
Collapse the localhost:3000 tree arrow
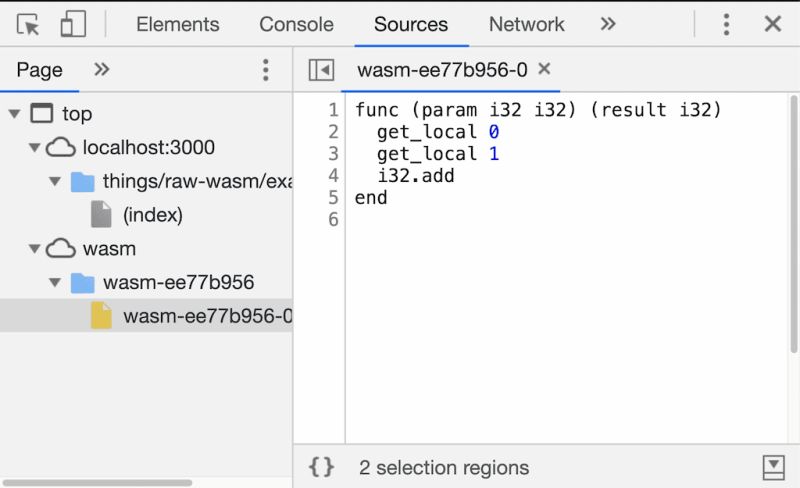coord(34,148)
